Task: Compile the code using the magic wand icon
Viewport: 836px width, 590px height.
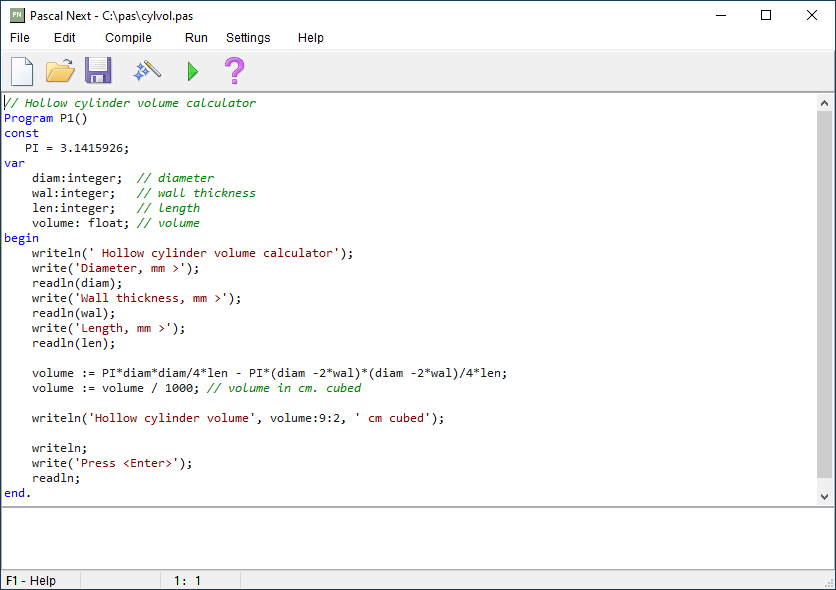Action: point(147,71)
